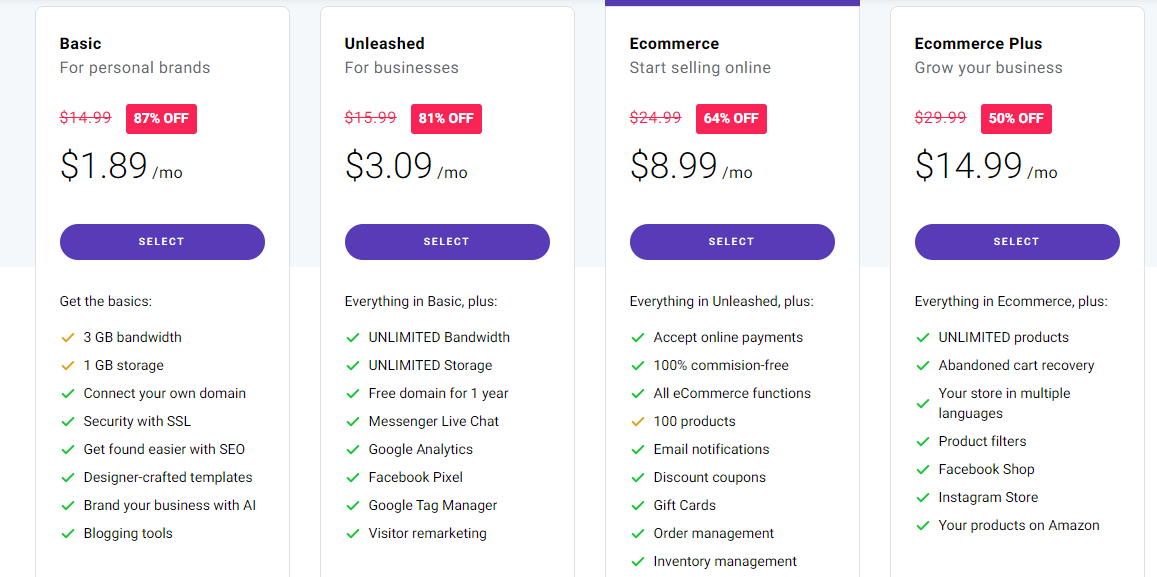Click the $3.09 Unleashed price
Screen dimensions: 1157x577
tap(389, 166)
